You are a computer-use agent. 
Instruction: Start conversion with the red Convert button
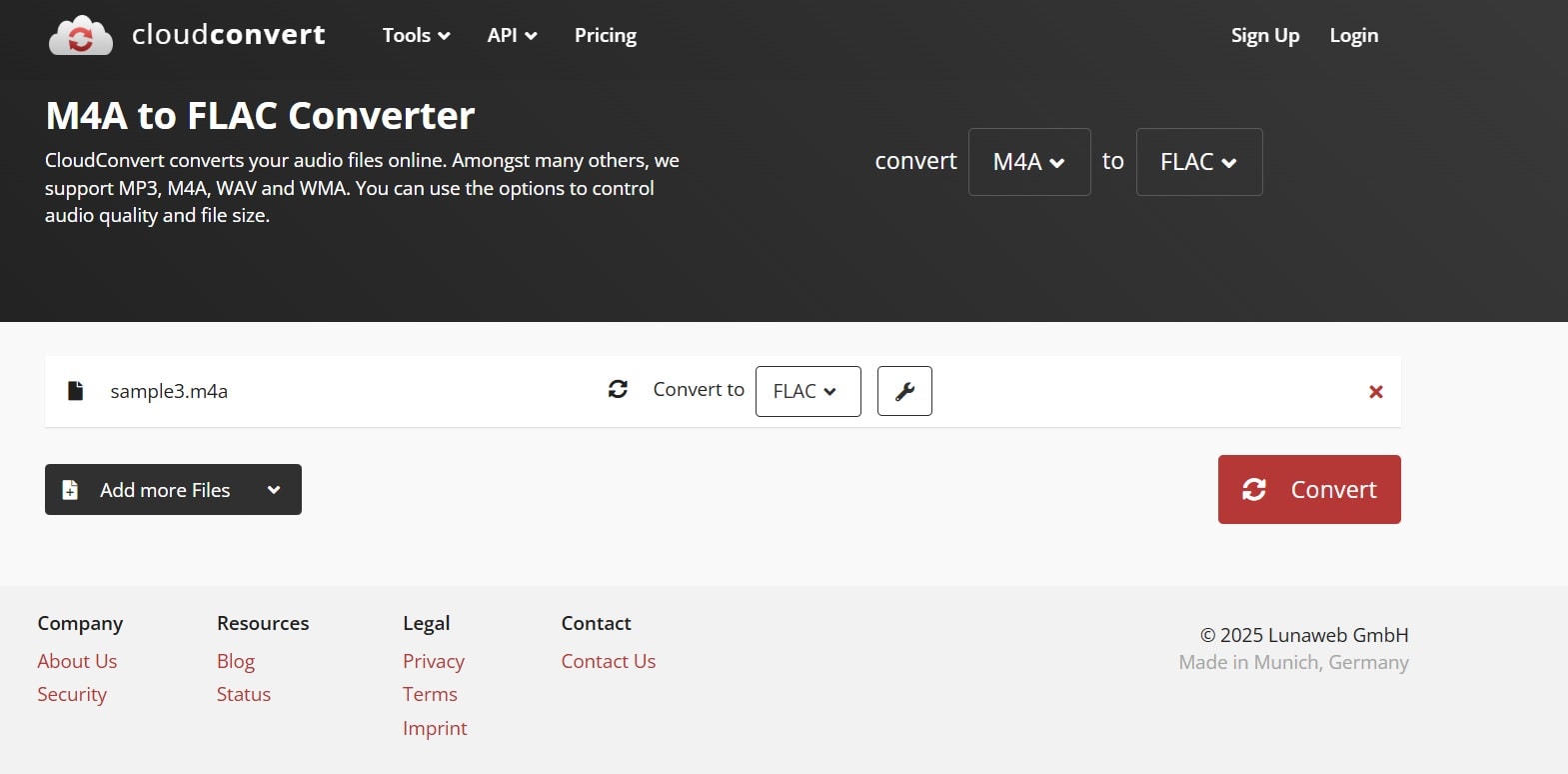pos(1309,489)
